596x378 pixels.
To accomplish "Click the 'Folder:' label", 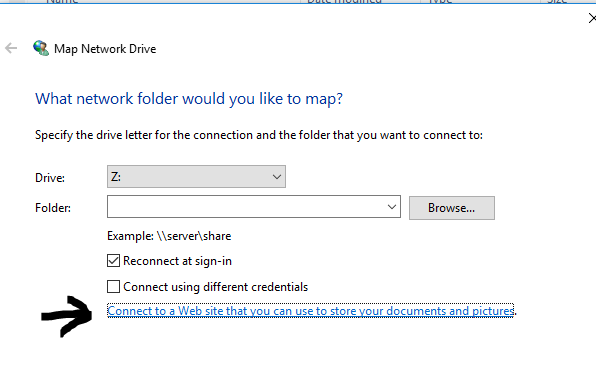I will click(53, 208).
